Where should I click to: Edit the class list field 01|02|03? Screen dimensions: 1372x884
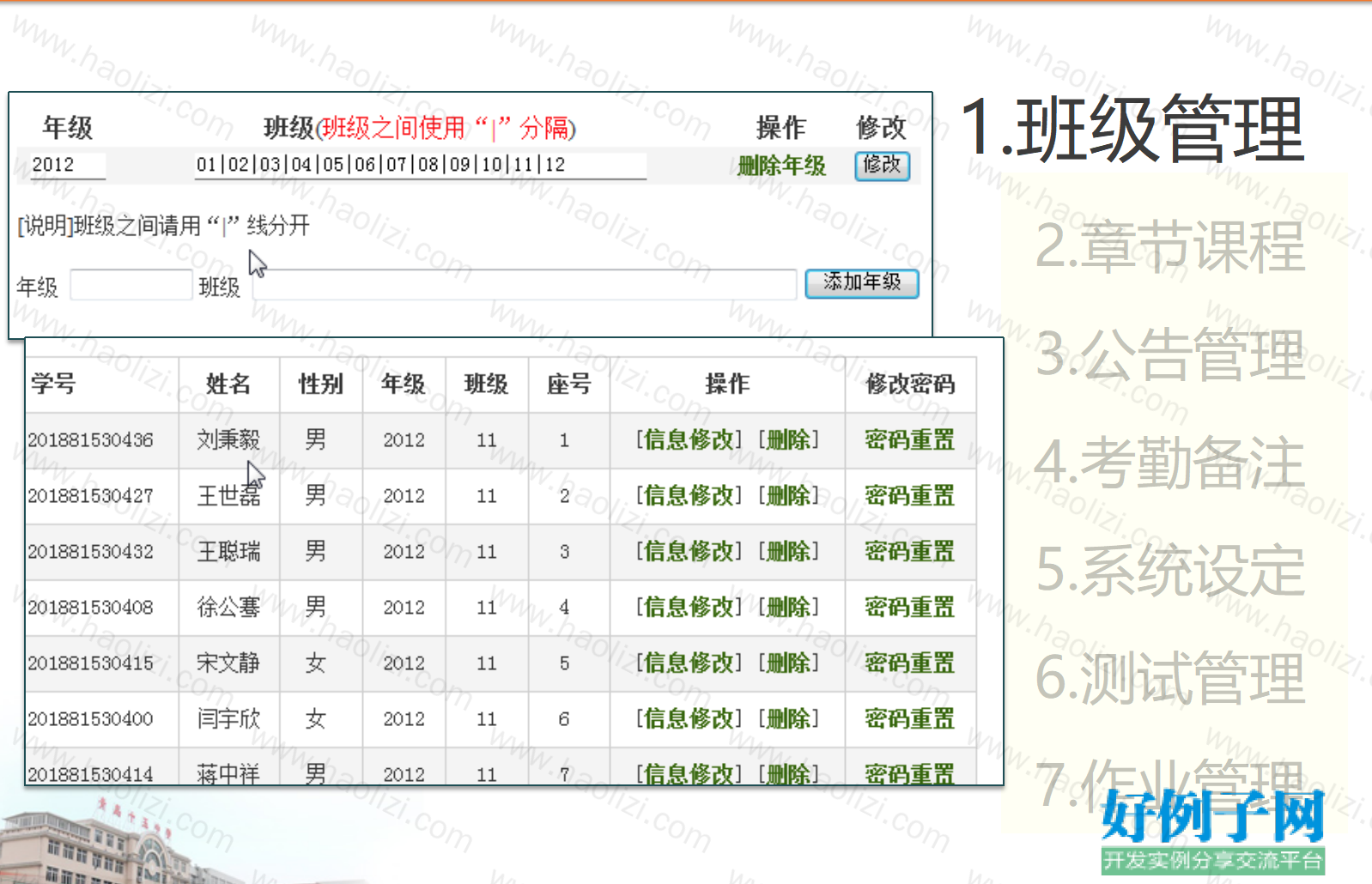(420, 166)
